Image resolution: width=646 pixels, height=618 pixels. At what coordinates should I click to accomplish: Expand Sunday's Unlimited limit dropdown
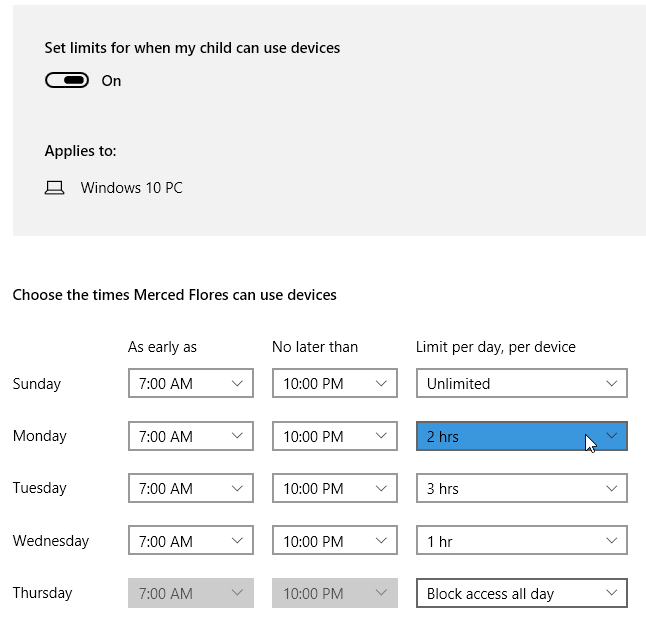[x=521, y=383]
